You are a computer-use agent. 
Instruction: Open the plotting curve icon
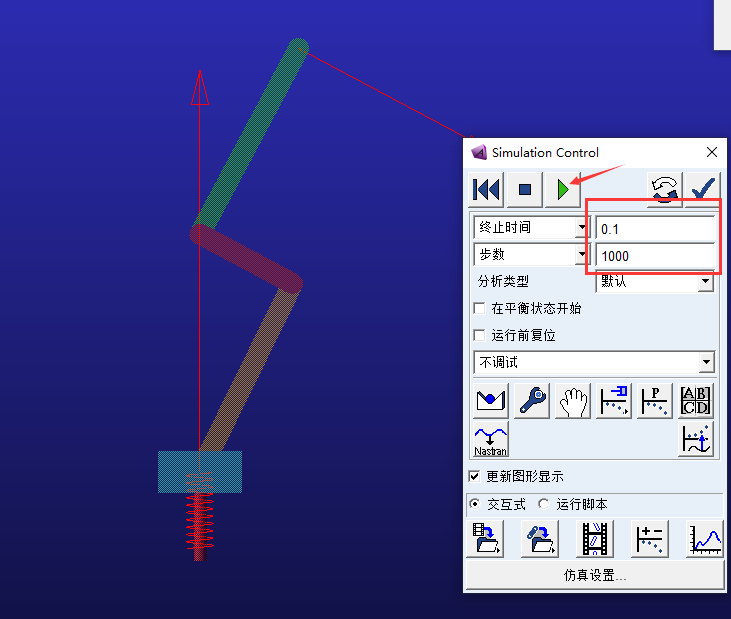coord(705,540)
